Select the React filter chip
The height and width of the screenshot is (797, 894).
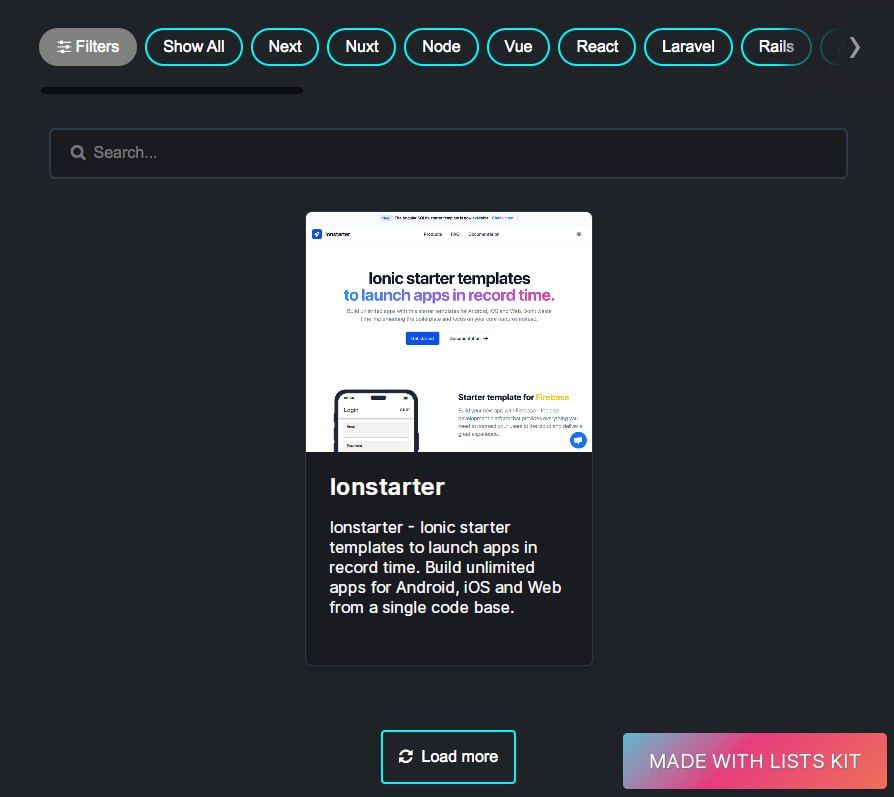pos(597,47)
